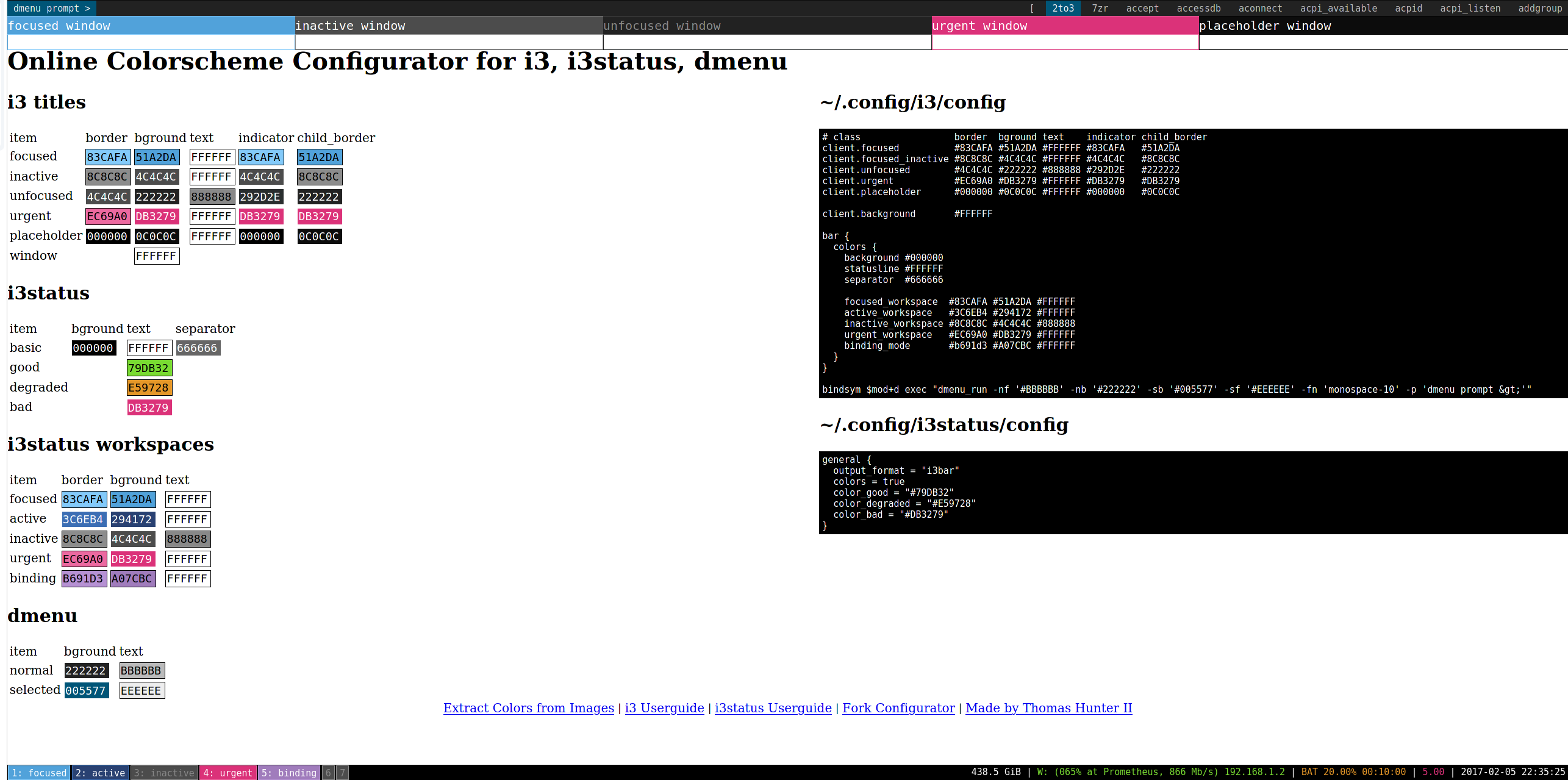Image resolution: width=1568 pixels, height=780 pixels.
Task: Switch to workspace '1: focused'
Action: coord(39,773)
